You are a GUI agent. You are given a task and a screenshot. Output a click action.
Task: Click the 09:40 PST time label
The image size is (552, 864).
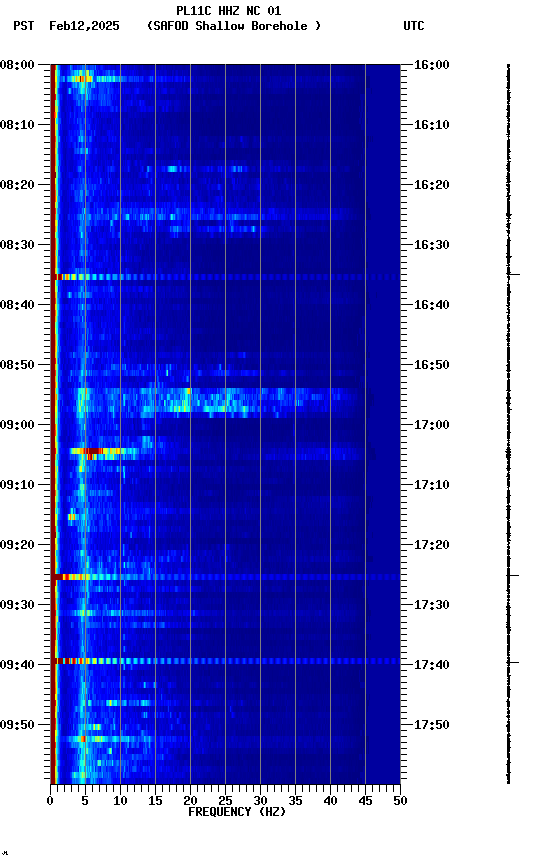coord(17,666)
